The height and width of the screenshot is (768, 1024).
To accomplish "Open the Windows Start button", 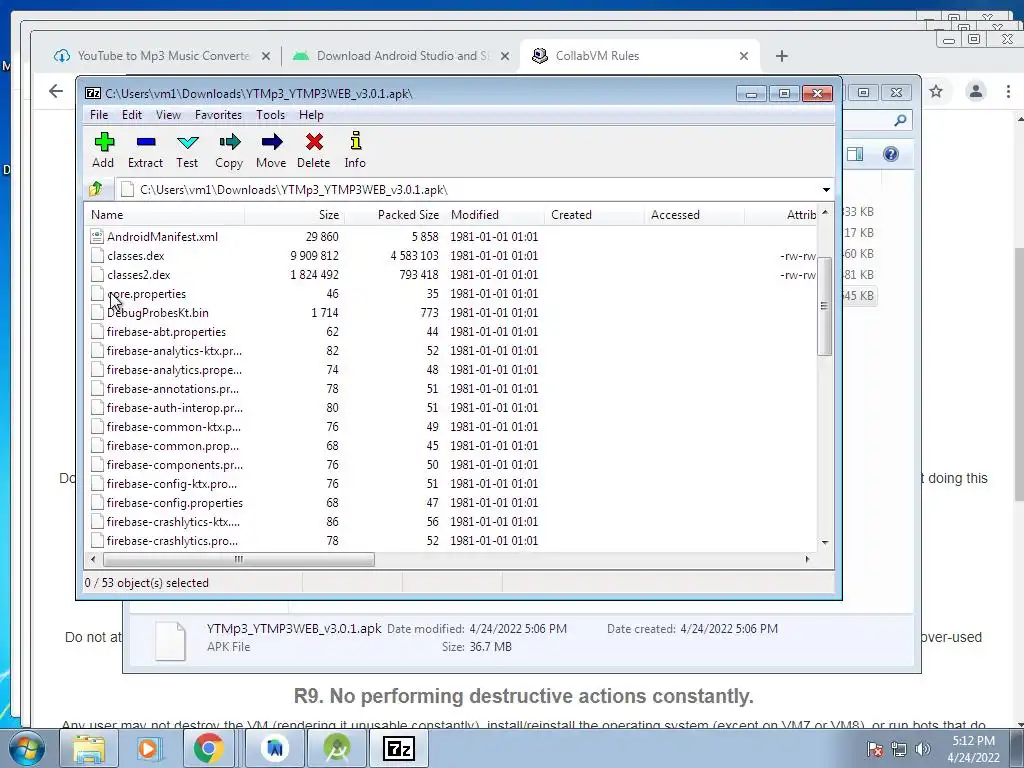I will [x=26, y=748].
